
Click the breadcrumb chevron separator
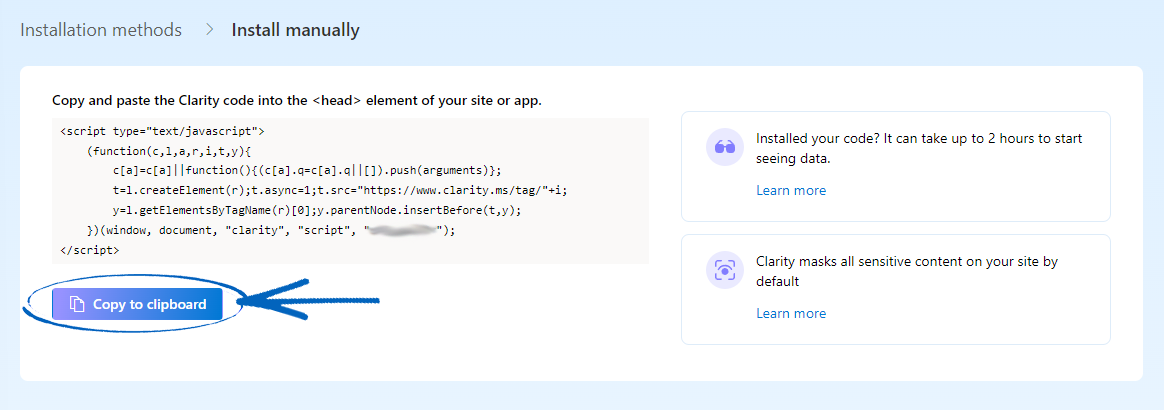coord(210,30)
